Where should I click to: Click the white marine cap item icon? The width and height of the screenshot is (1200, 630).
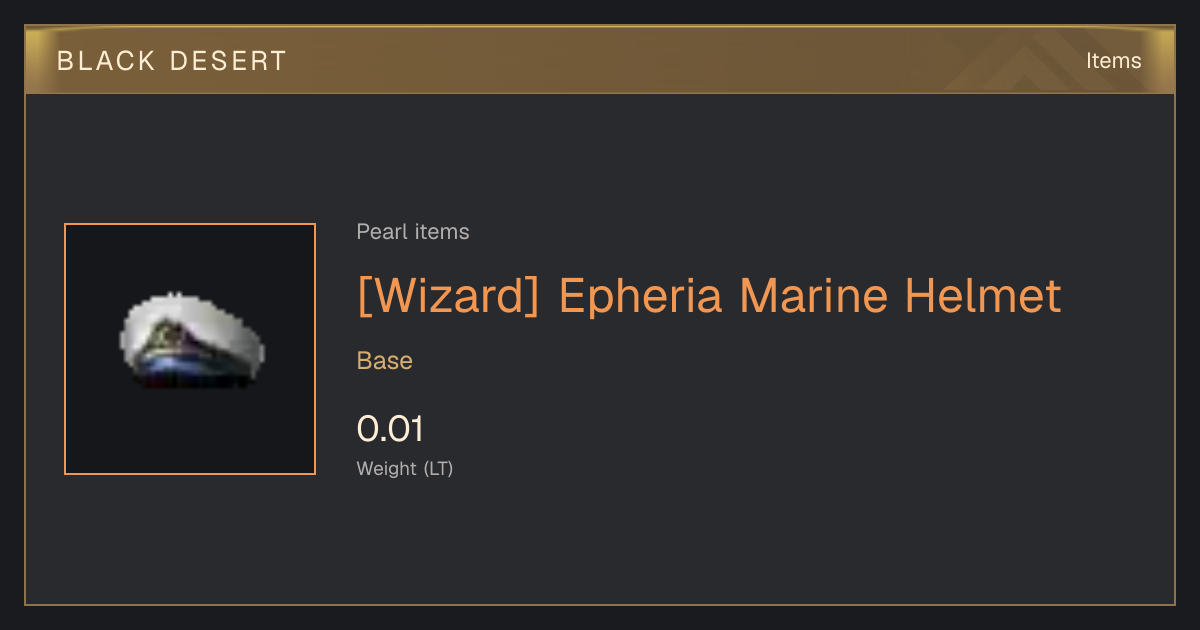click(x=190, y=341)
